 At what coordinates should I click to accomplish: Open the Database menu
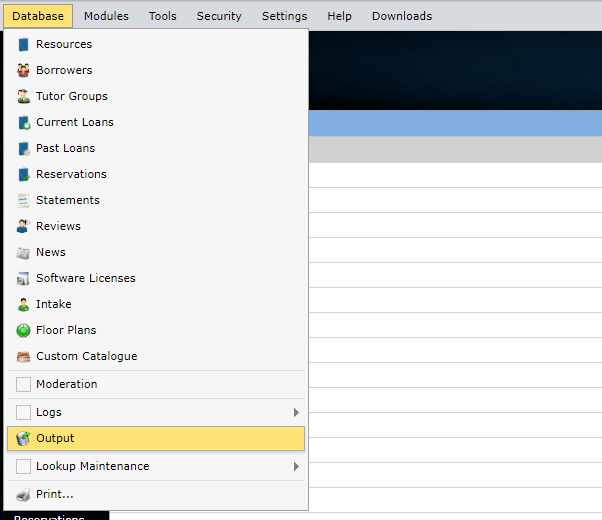coord(38,16)
